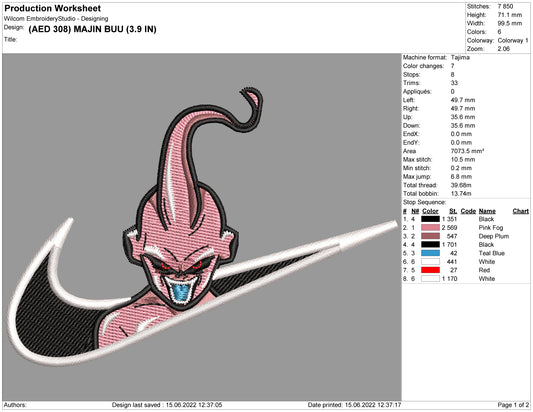Click the first Black swatch in stop sequence

(x=430, y=219)
